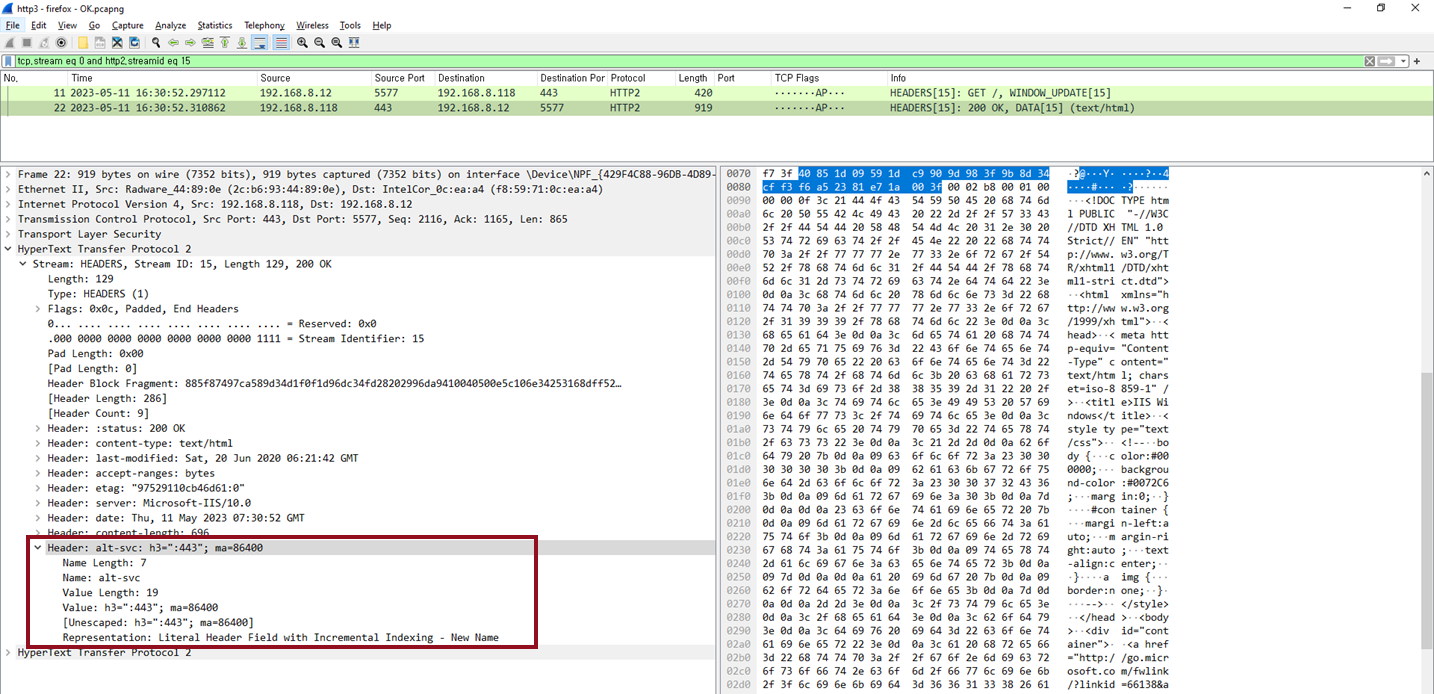1434x694 pixels.
Task: Click the stop capture square icon
Action: 27,43
